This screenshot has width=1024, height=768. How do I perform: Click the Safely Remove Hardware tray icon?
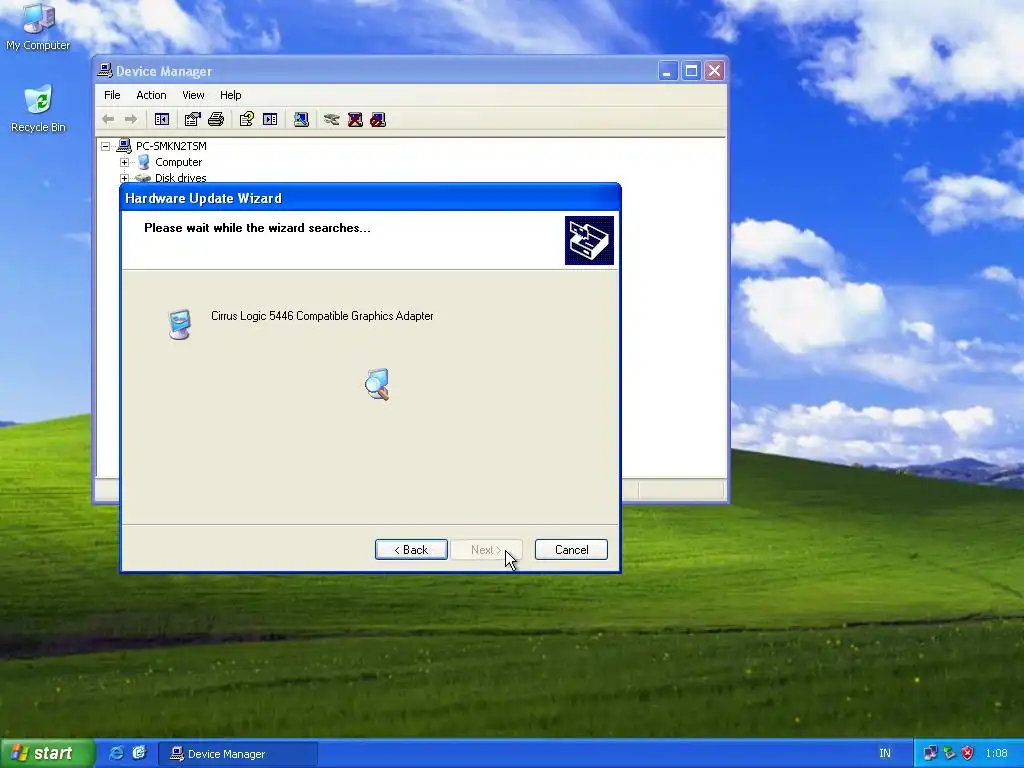click(949, 754)
